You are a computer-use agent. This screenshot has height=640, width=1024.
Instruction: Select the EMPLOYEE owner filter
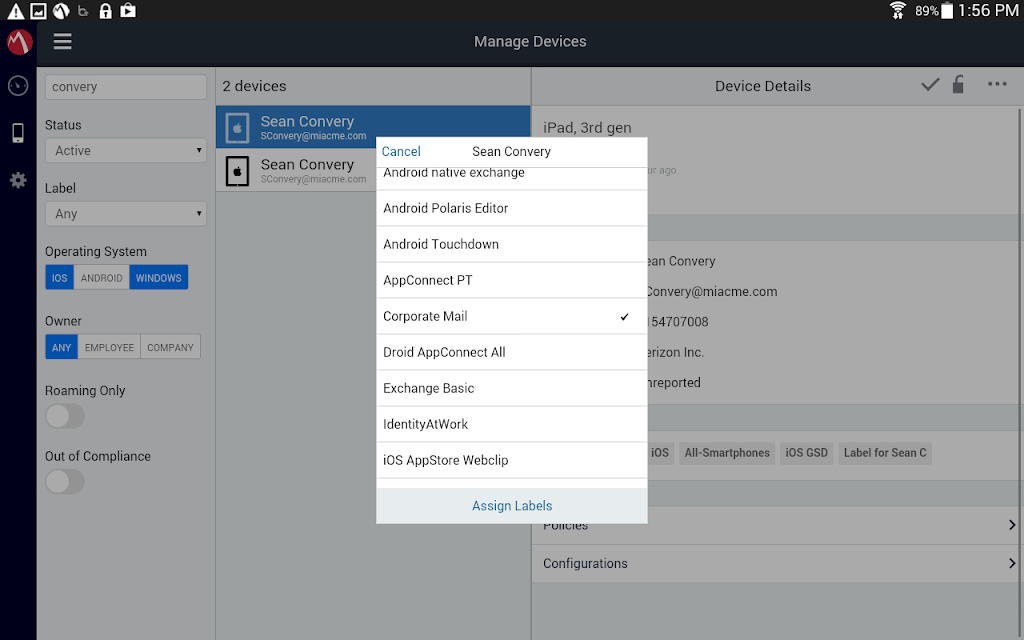(x=109, y=347)
